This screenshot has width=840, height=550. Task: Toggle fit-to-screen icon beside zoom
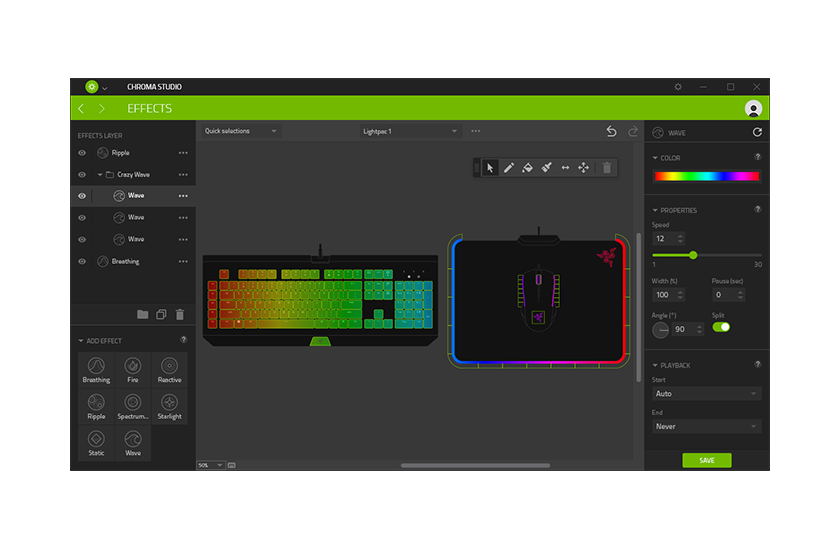[x=231, y=465]
